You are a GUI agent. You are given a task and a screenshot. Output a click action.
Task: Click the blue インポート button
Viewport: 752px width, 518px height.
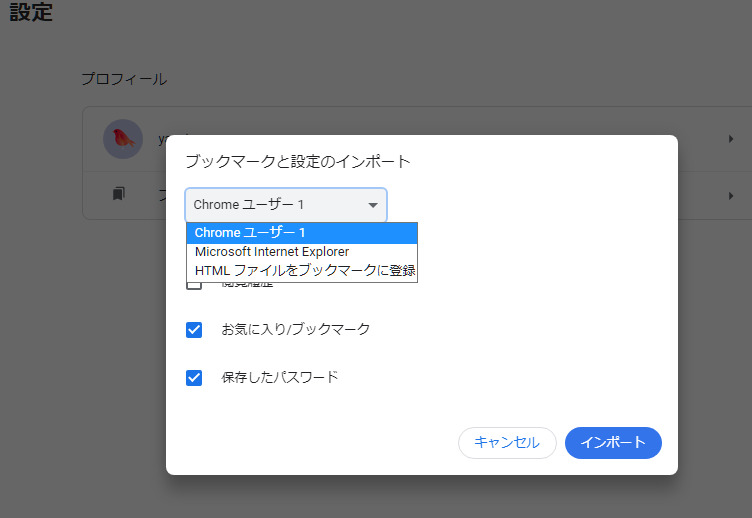click(x=613, y=443)
